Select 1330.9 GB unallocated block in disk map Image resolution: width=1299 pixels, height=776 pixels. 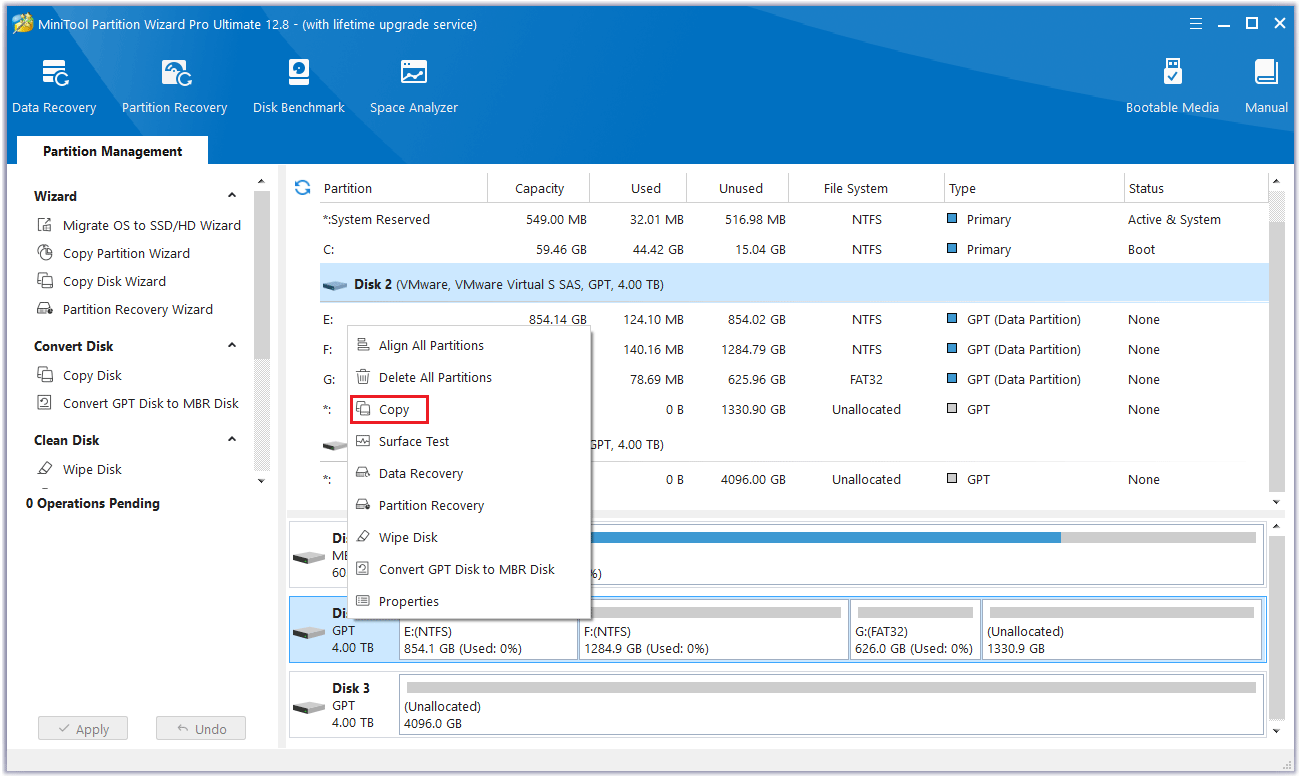click(x=1121, y=630)
